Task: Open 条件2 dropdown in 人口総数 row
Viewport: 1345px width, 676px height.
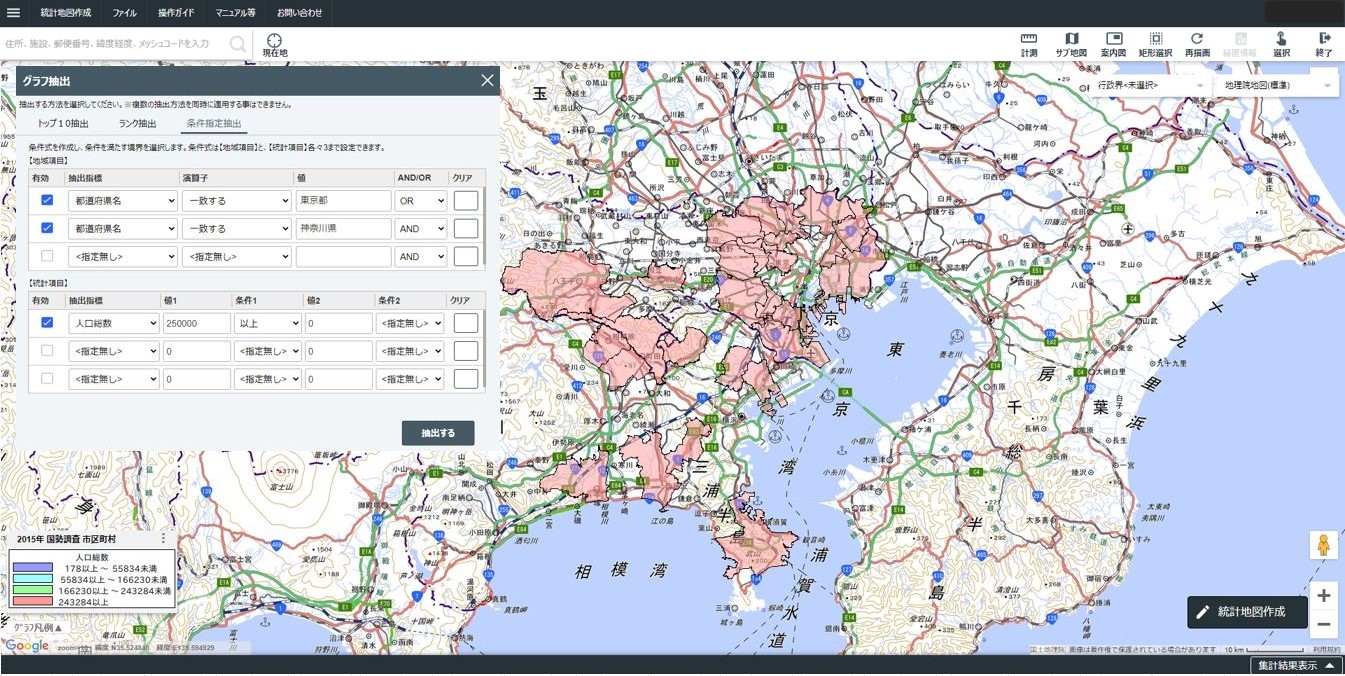Action: [410, 323]
